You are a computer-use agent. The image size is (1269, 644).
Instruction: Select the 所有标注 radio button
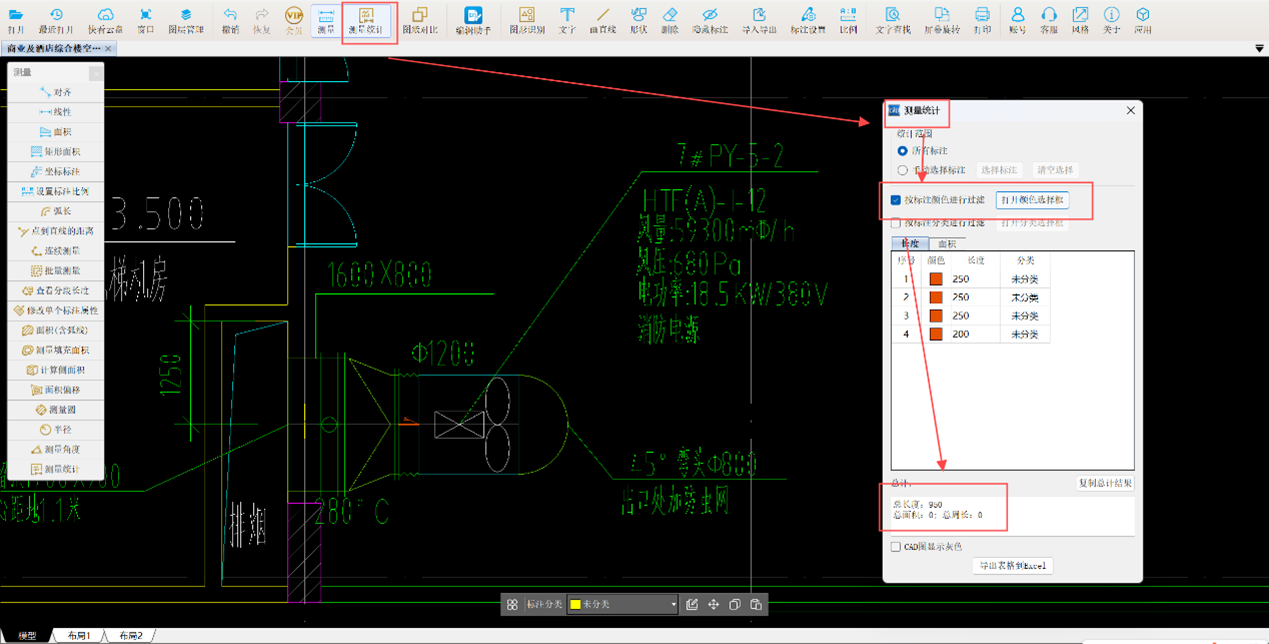click(x=902, y=151)
